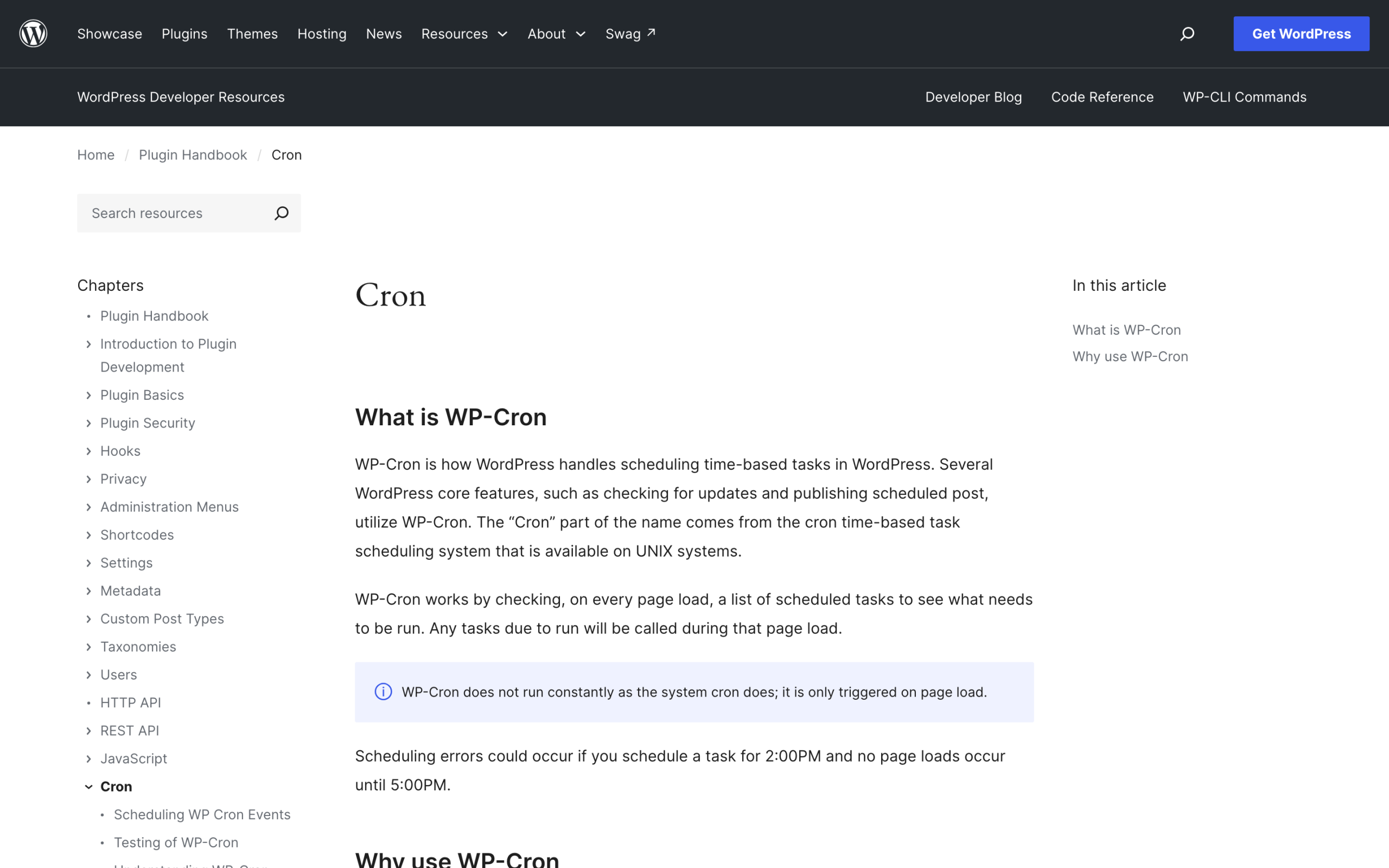Collapse the Cron chapter chevron
Screen dimensions: 1389x868
[x=88, y=787]
